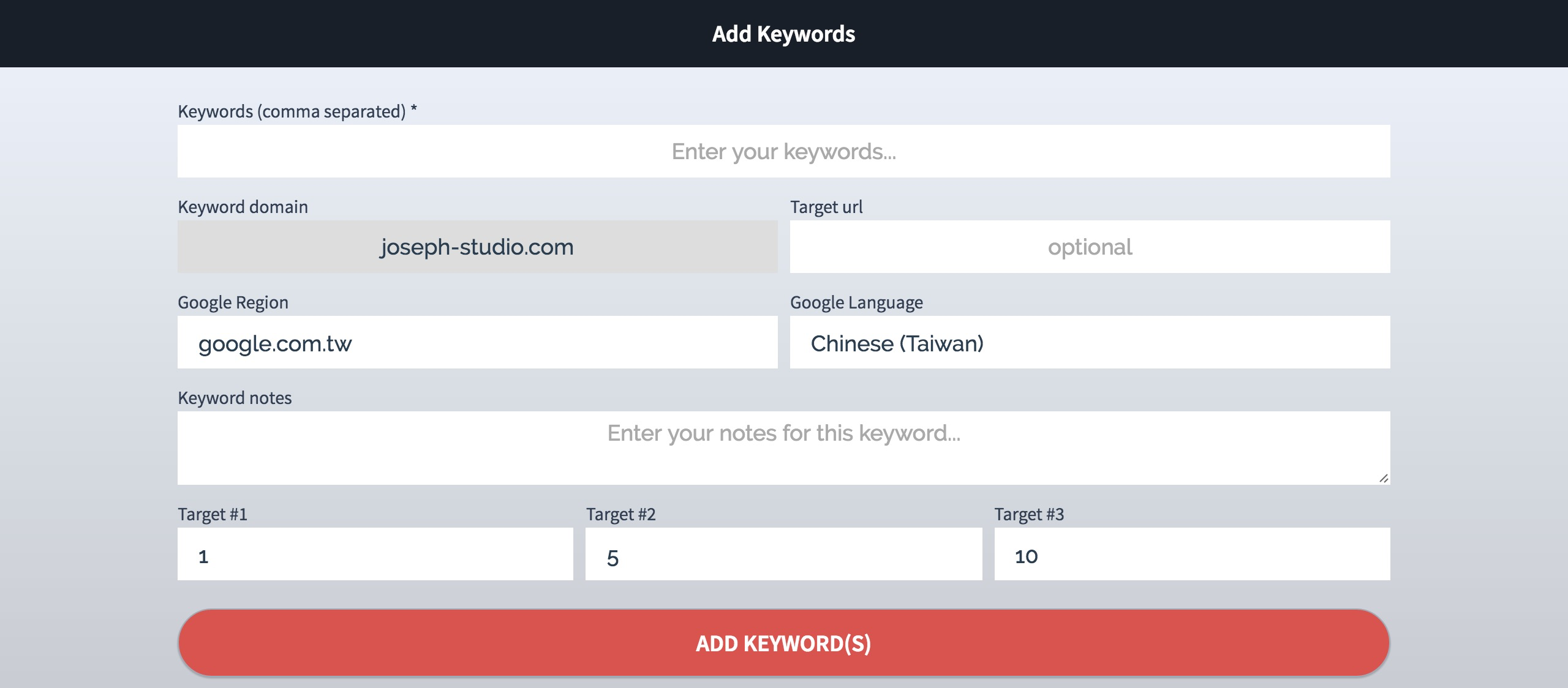
Task: Grab the notes textarea resize handle
Action: (x=1384, y=478)
